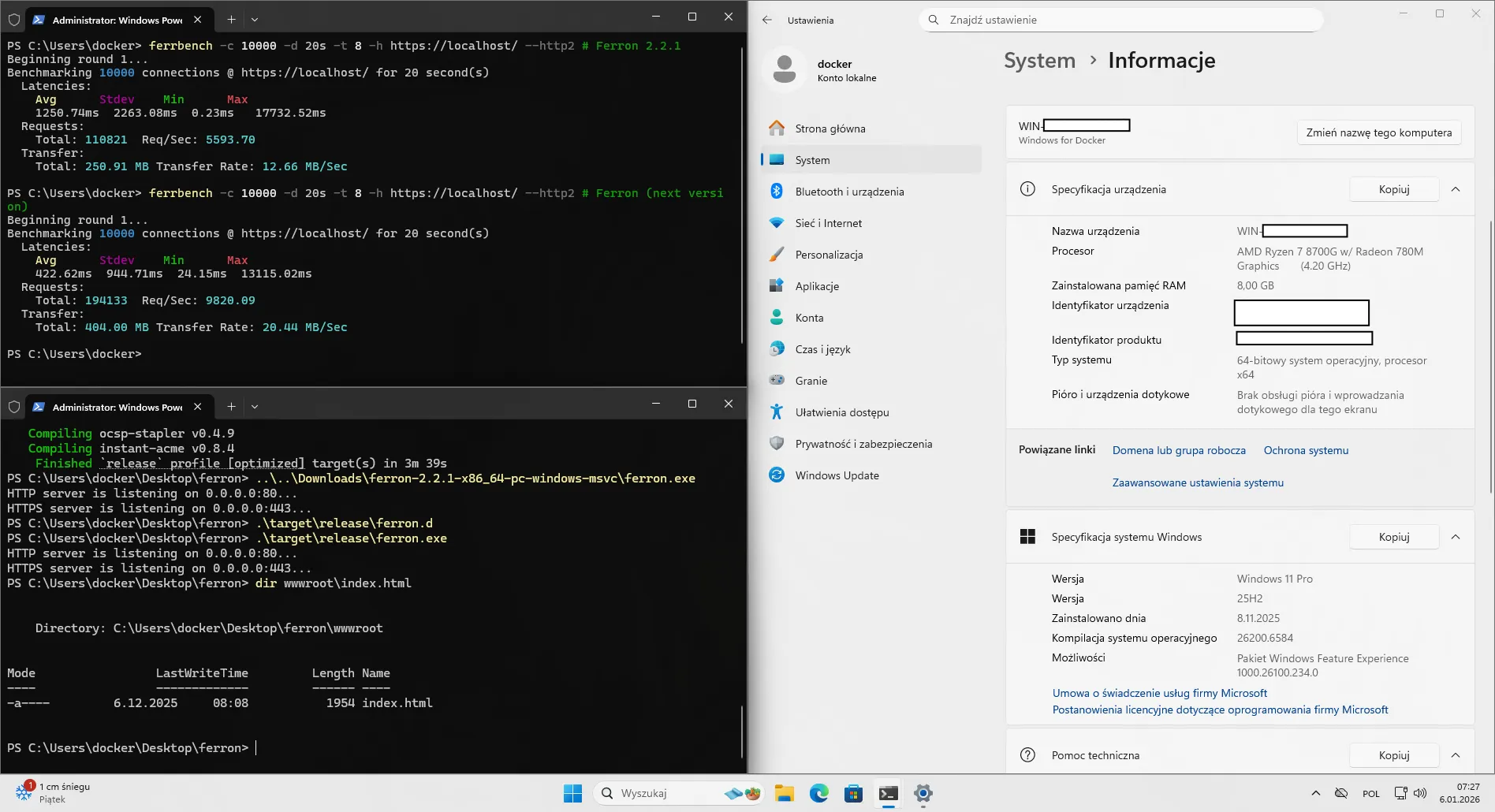This screenshot has height=812, width=1495.
Task: Open Zaawansowane ustawienia systemu link
Action: click(1197, 482)
